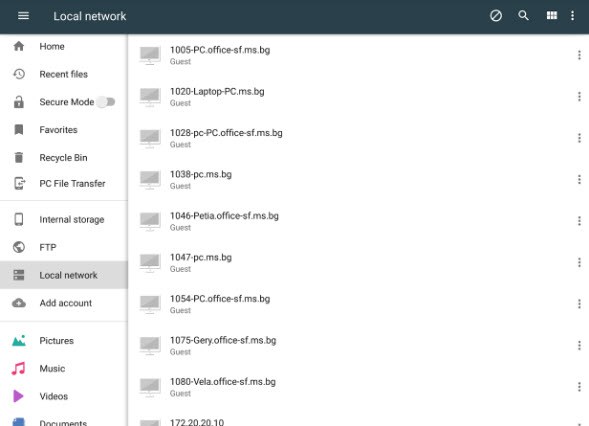Click the FTP globe icon
The width and height of the screenshot is (589, 426).
[19, 247]
